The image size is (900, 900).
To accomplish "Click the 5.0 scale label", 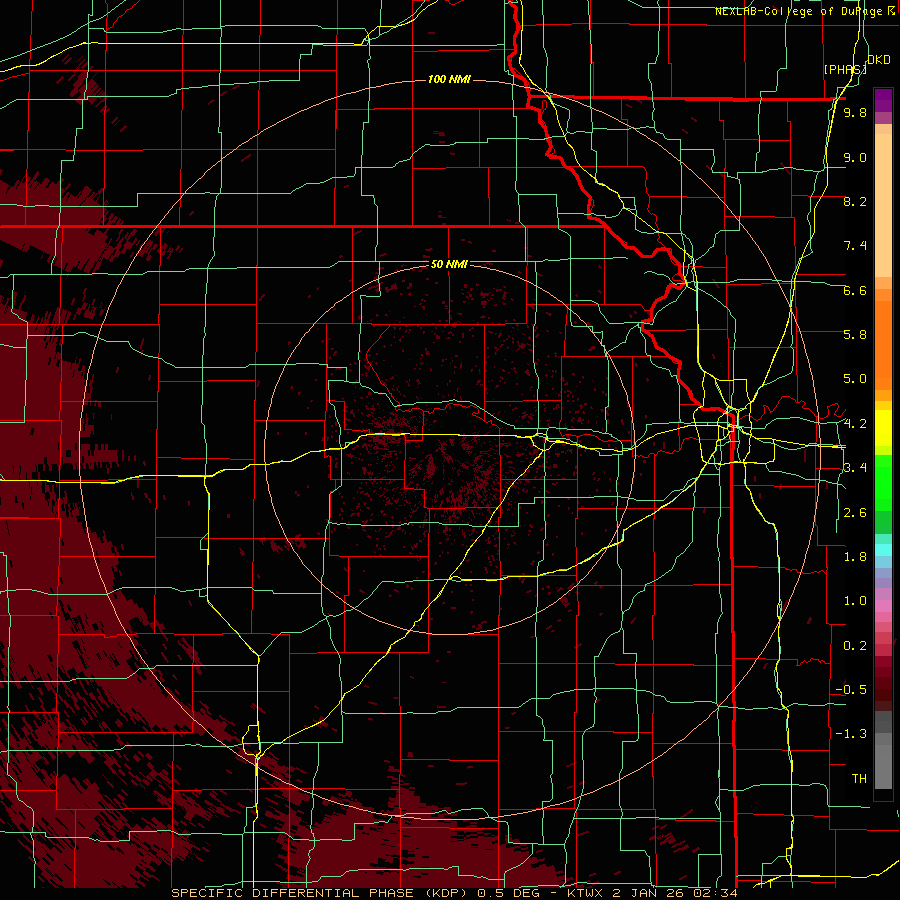I will (855, 379).
